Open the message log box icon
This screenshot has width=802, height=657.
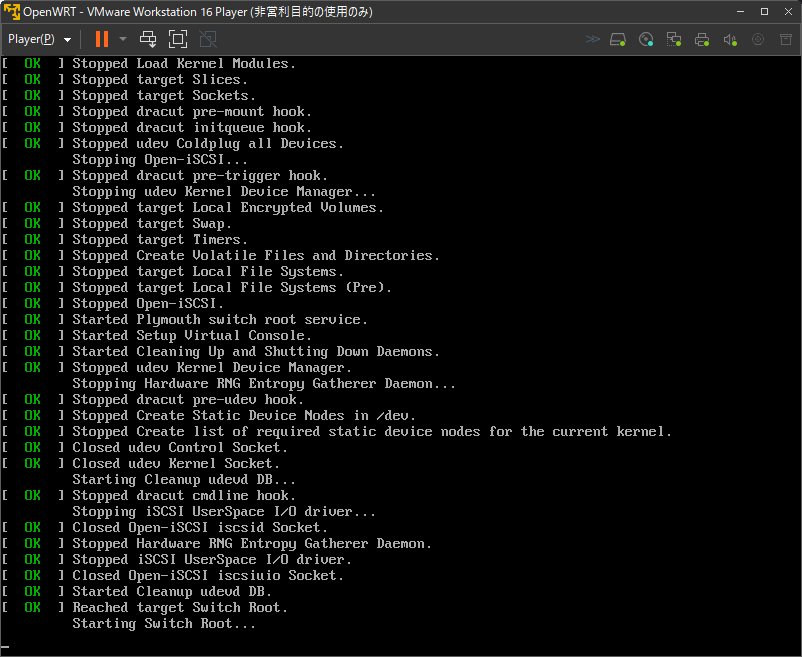tap(786, 39)
